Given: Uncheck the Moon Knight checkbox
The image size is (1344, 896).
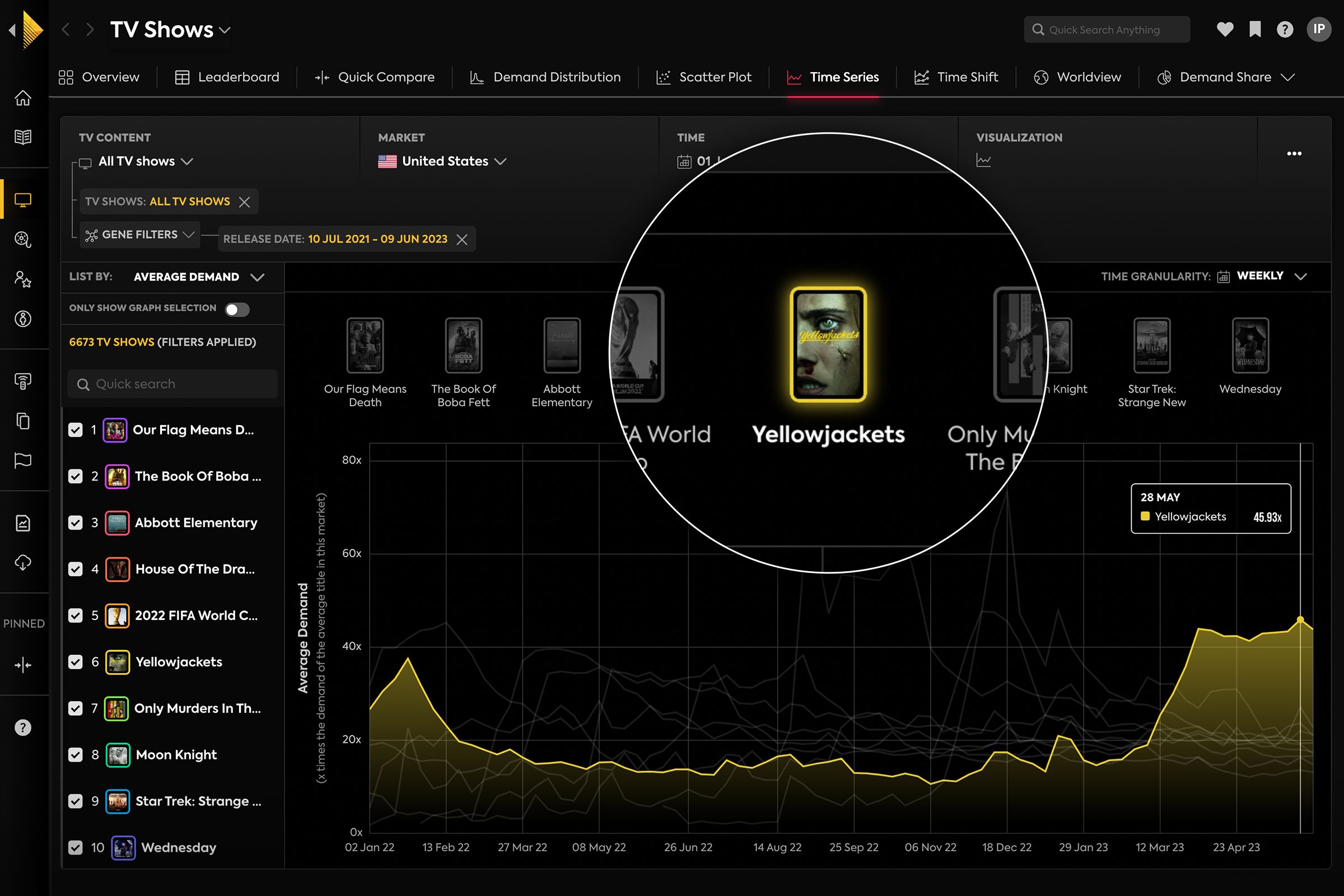Looking at the screenshot, I should pyautogui.click(x=76, y=755).
